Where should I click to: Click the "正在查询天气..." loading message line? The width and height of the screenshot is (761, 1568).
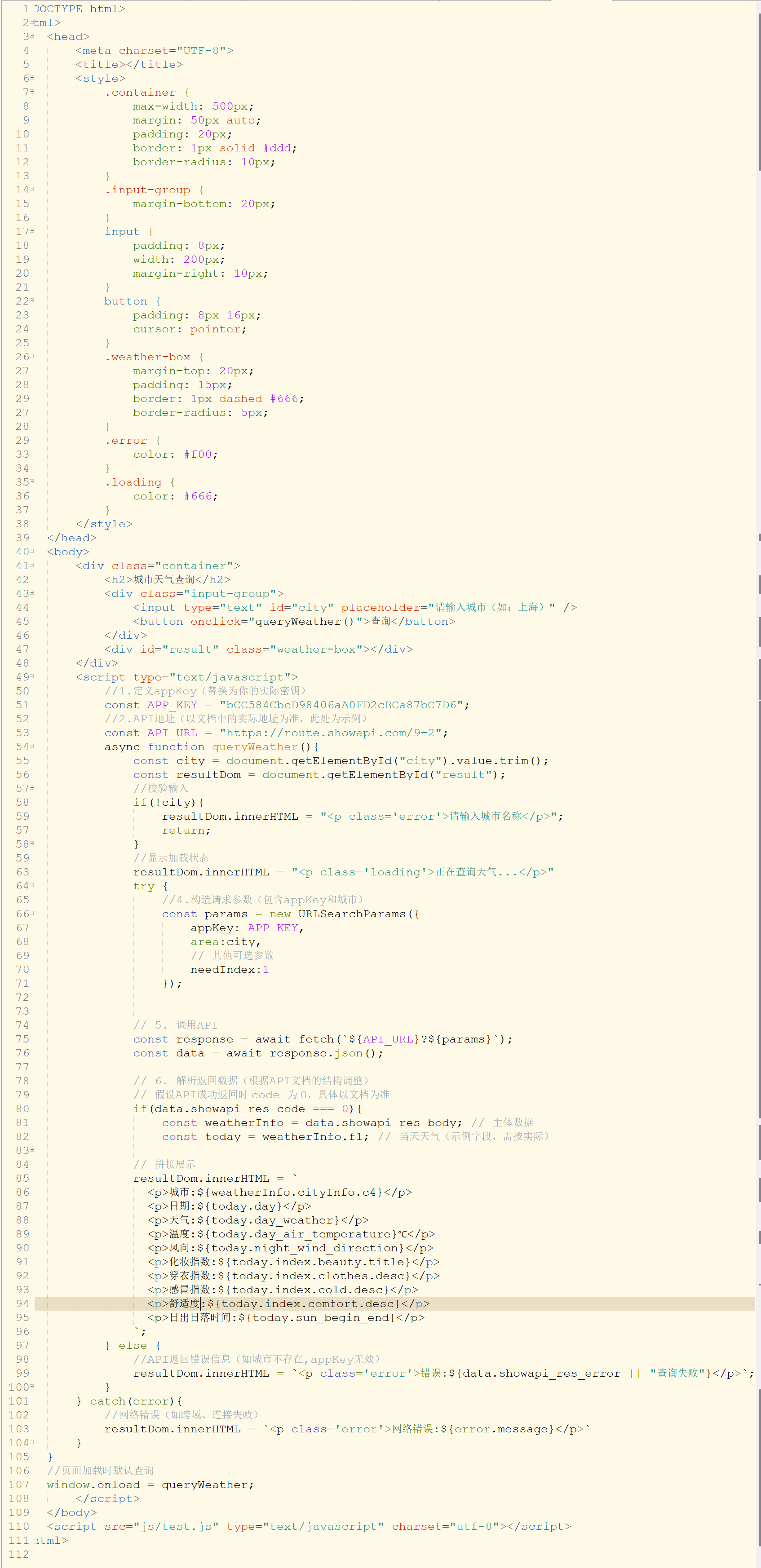tap(344, 872)
